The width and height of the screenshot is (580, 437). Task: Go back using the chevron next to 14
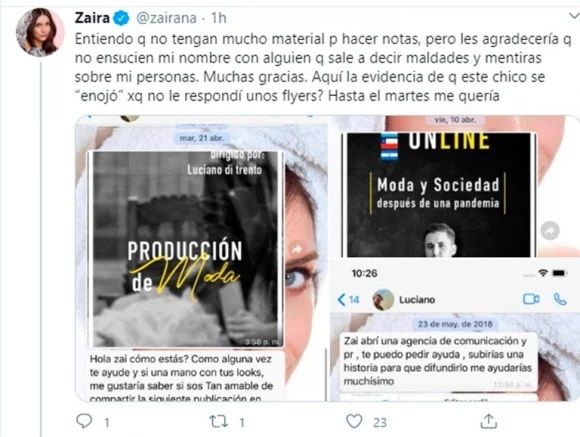pos(341,299)
